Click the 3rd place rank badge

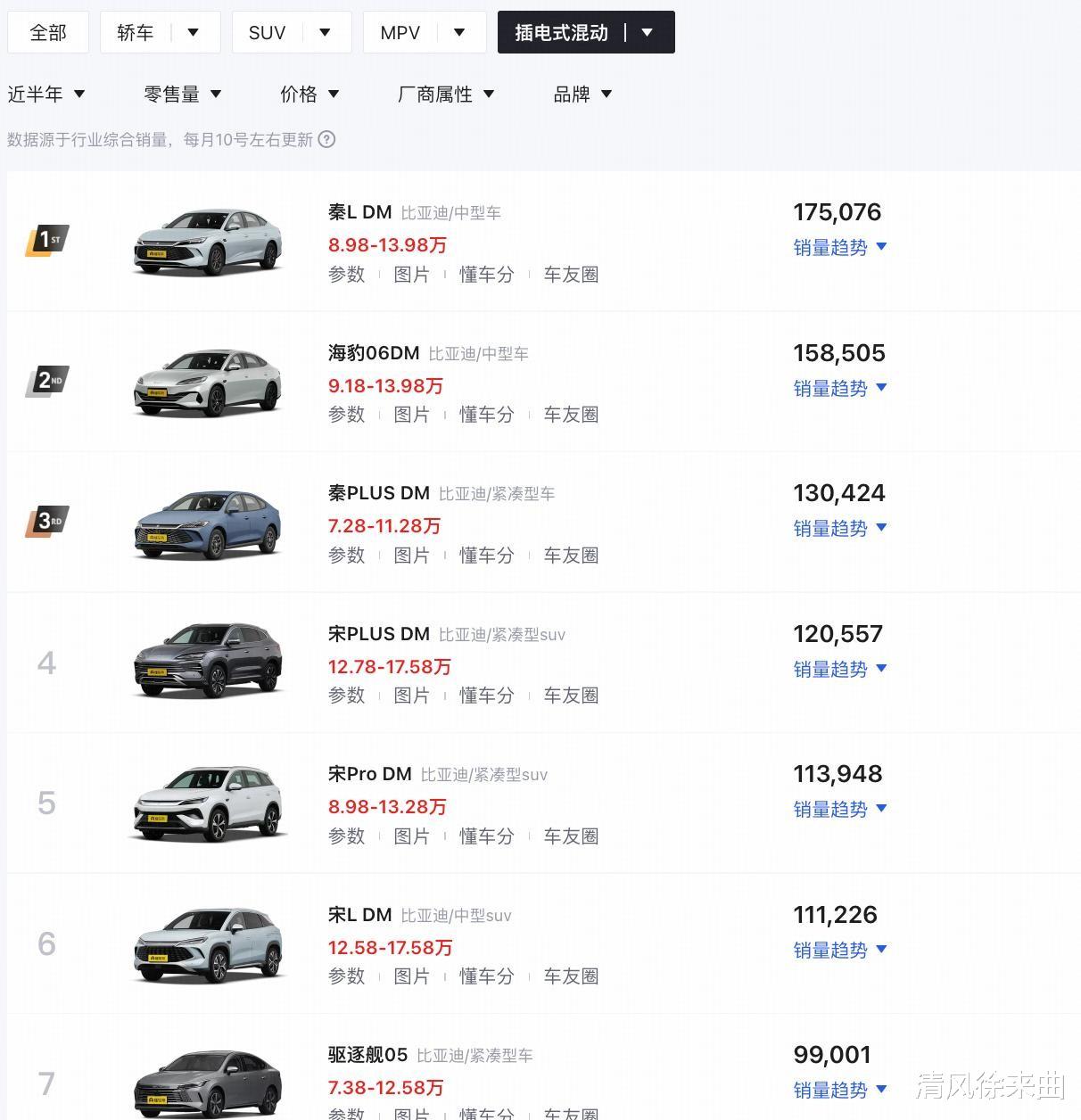[x=47, y=521]
